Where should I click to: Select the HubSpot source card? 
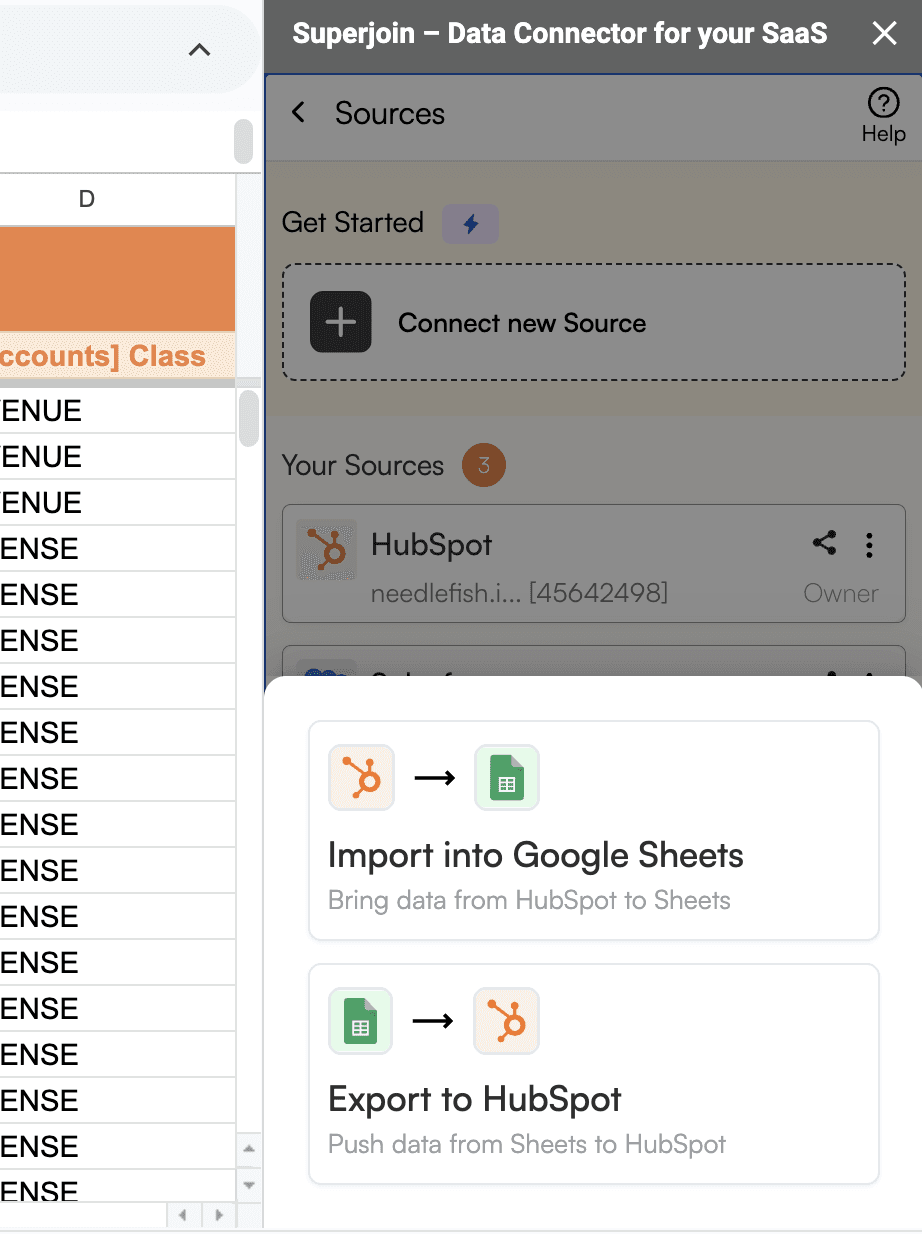594,564
